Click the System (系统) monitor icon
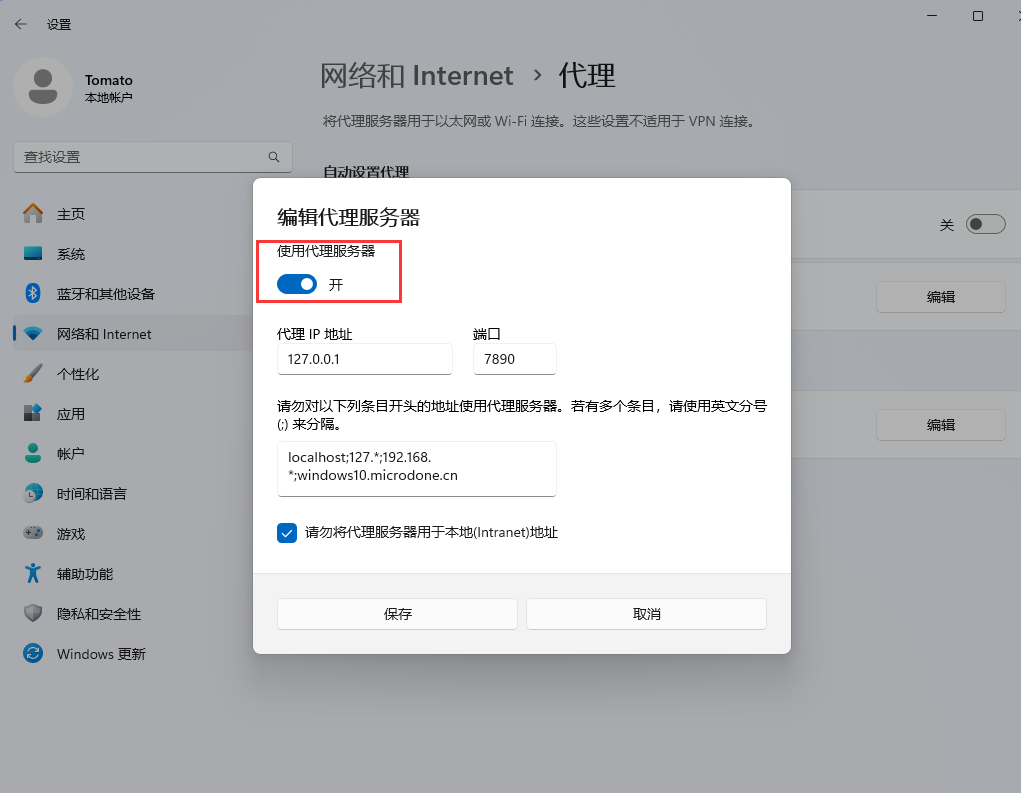The width and height of the screenshot is (1021, 793). (x=33, y=254)
